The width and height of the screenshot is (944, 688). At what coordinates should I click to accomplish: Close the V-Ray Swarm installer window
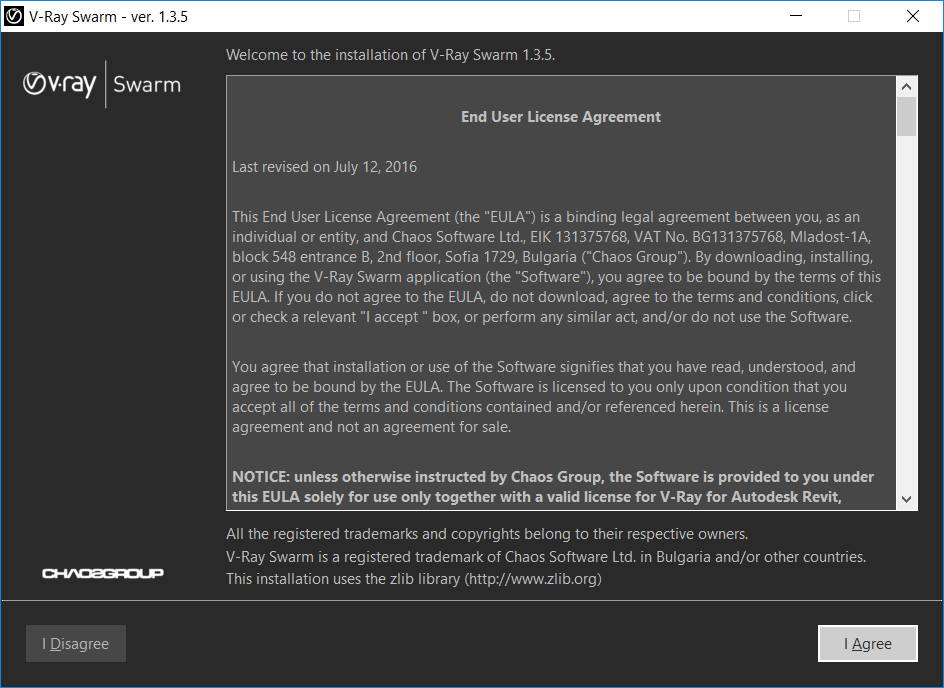(913, 16)
